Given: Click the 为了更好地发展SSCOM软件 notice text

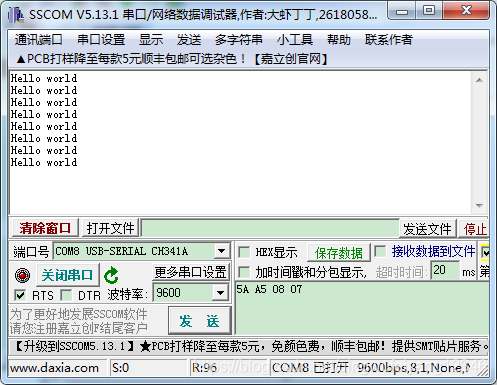Looking at the screenshot, I should click(78, 314).
